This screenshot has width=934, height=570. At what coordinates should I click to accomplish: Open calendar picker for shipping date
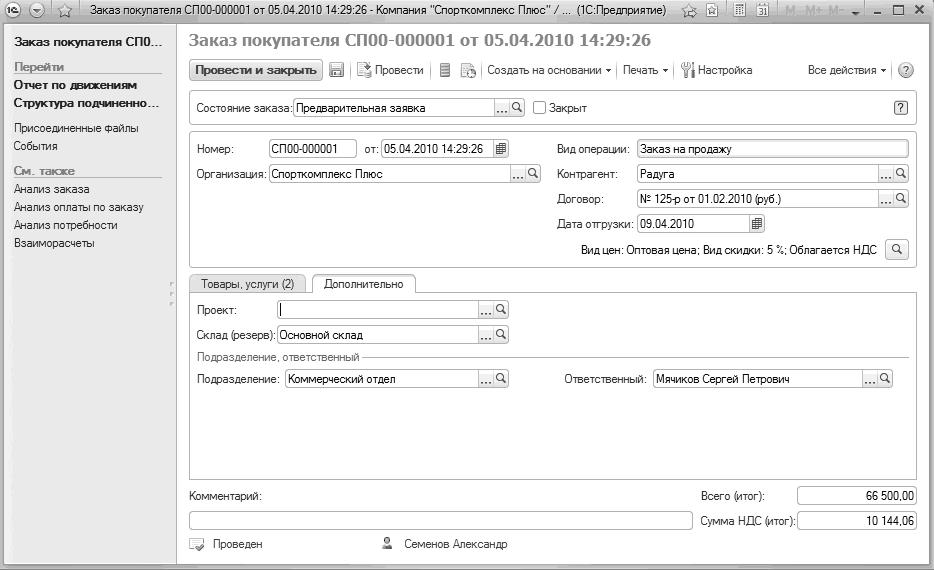pos(756,224)
